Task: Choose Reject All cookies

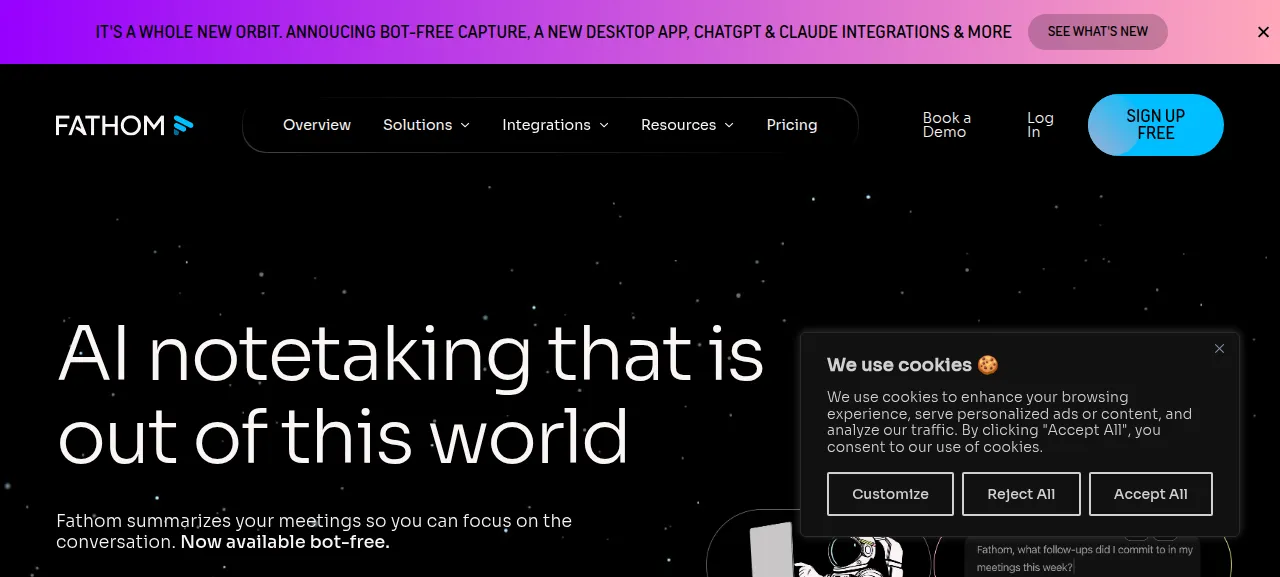Action: (1021, 494)
